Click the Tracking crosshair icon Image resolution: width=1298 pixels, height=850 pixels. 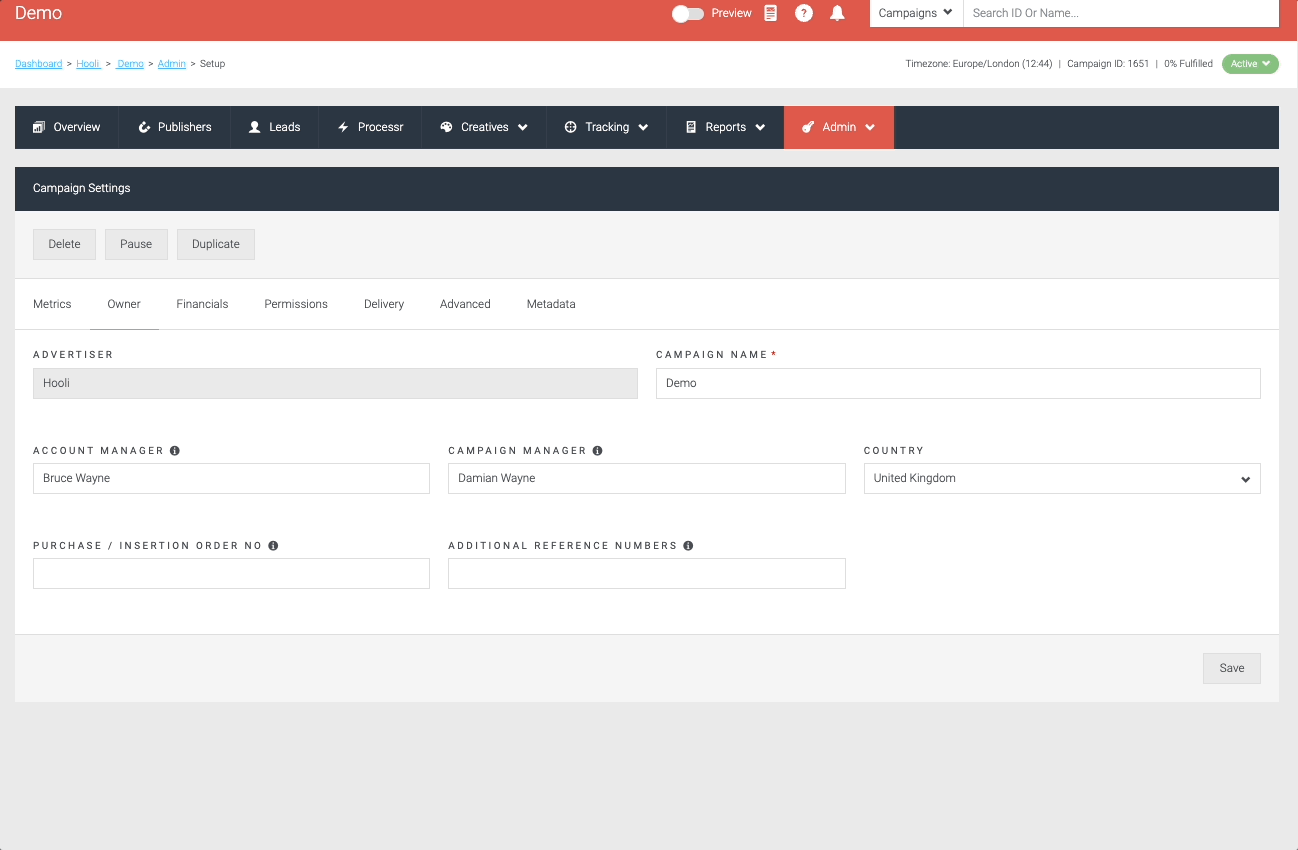click(571, 127)
